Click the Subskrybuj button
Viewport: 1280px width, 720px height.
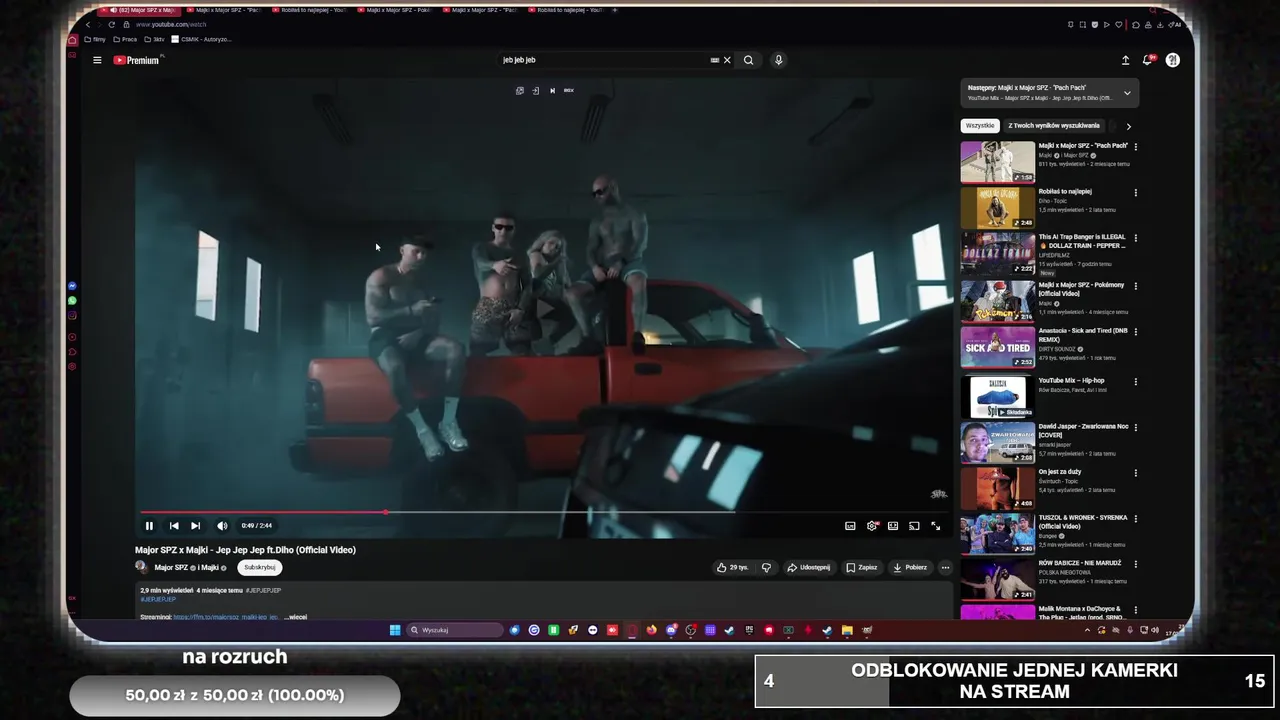[260, 567]
